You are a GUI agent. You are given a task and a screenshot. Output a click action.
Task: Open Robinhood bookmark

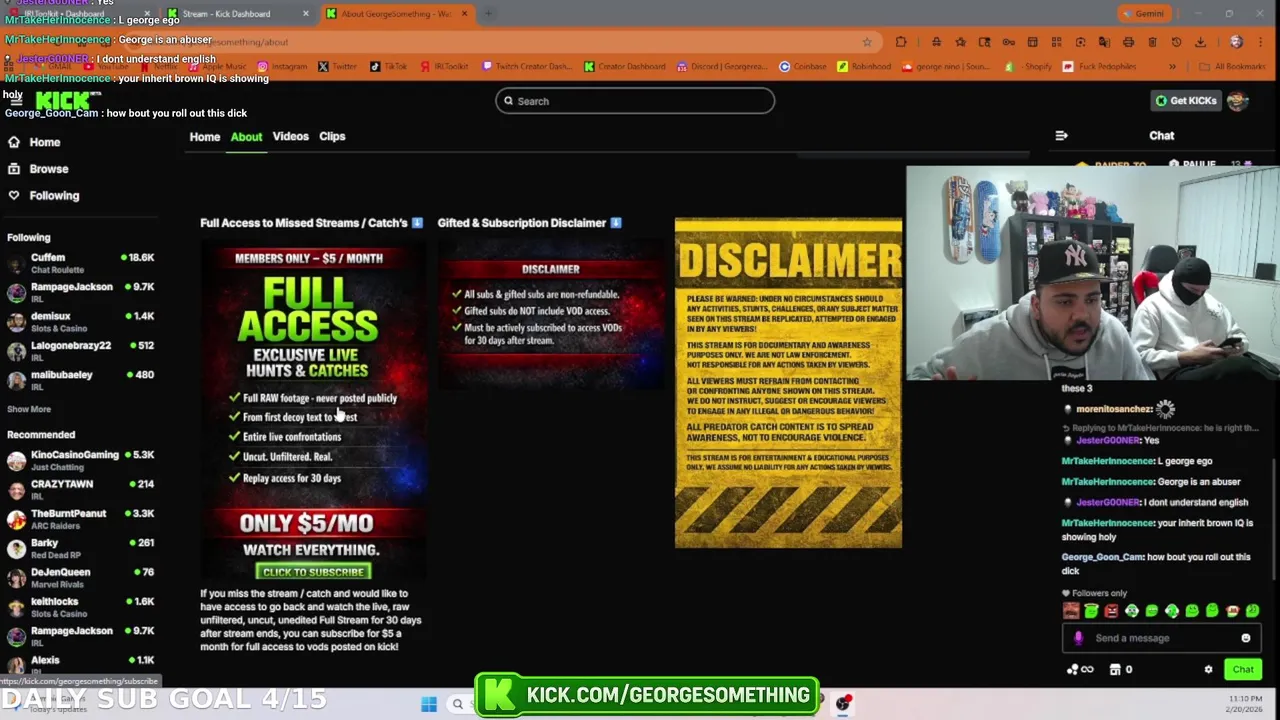click(864, 67)
